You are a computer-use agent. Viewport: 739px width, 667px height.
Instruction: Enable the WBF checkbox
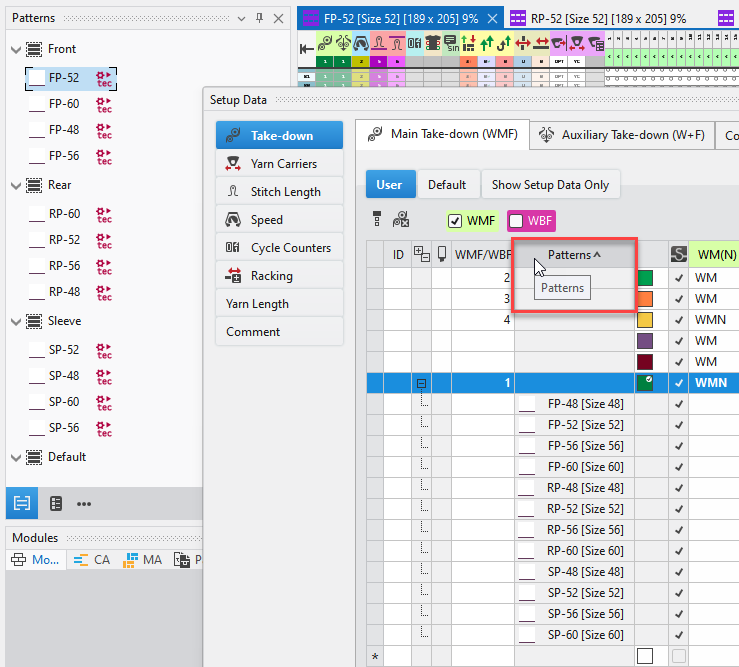pyautogui.click(x=516, y=221)
